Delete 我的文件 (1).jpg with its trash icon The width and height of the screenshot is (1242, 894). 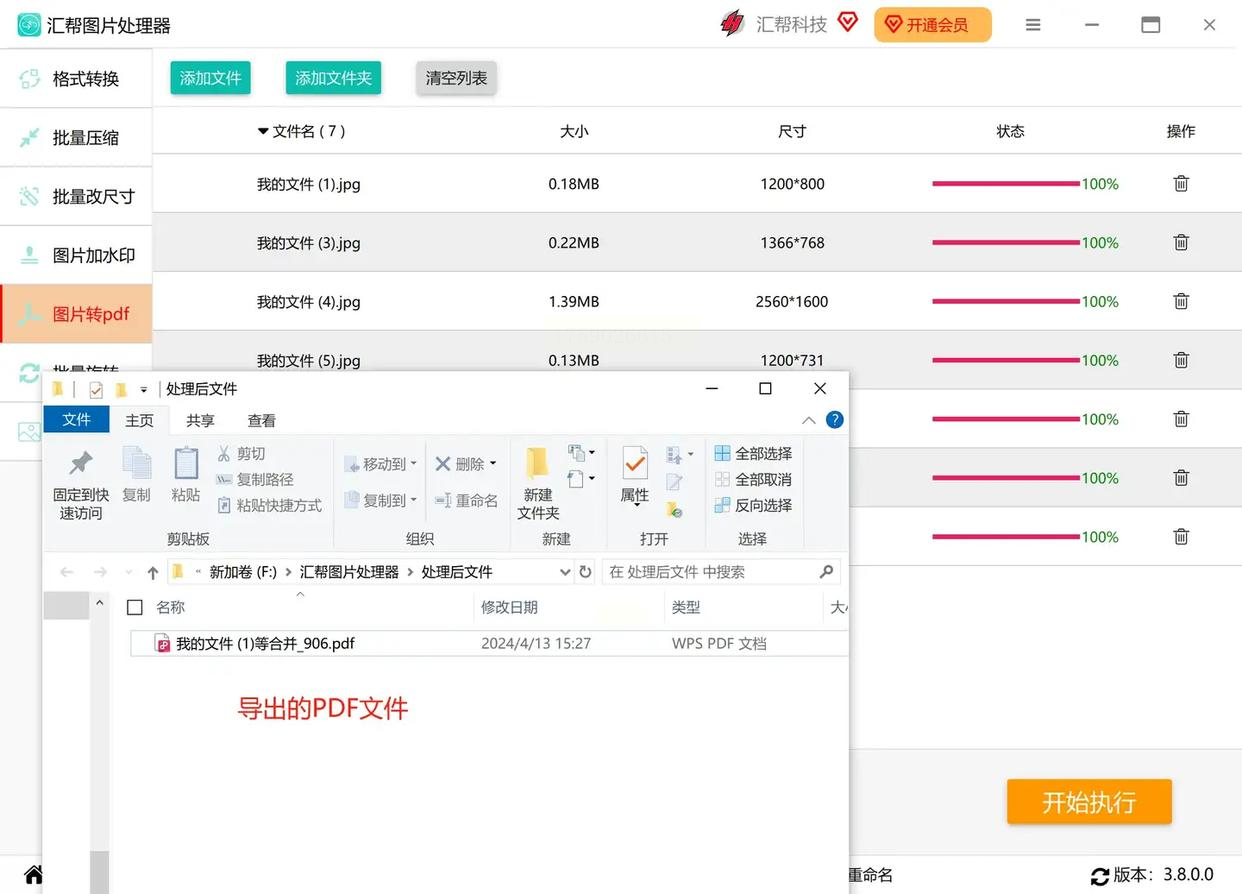(1181, 184)
